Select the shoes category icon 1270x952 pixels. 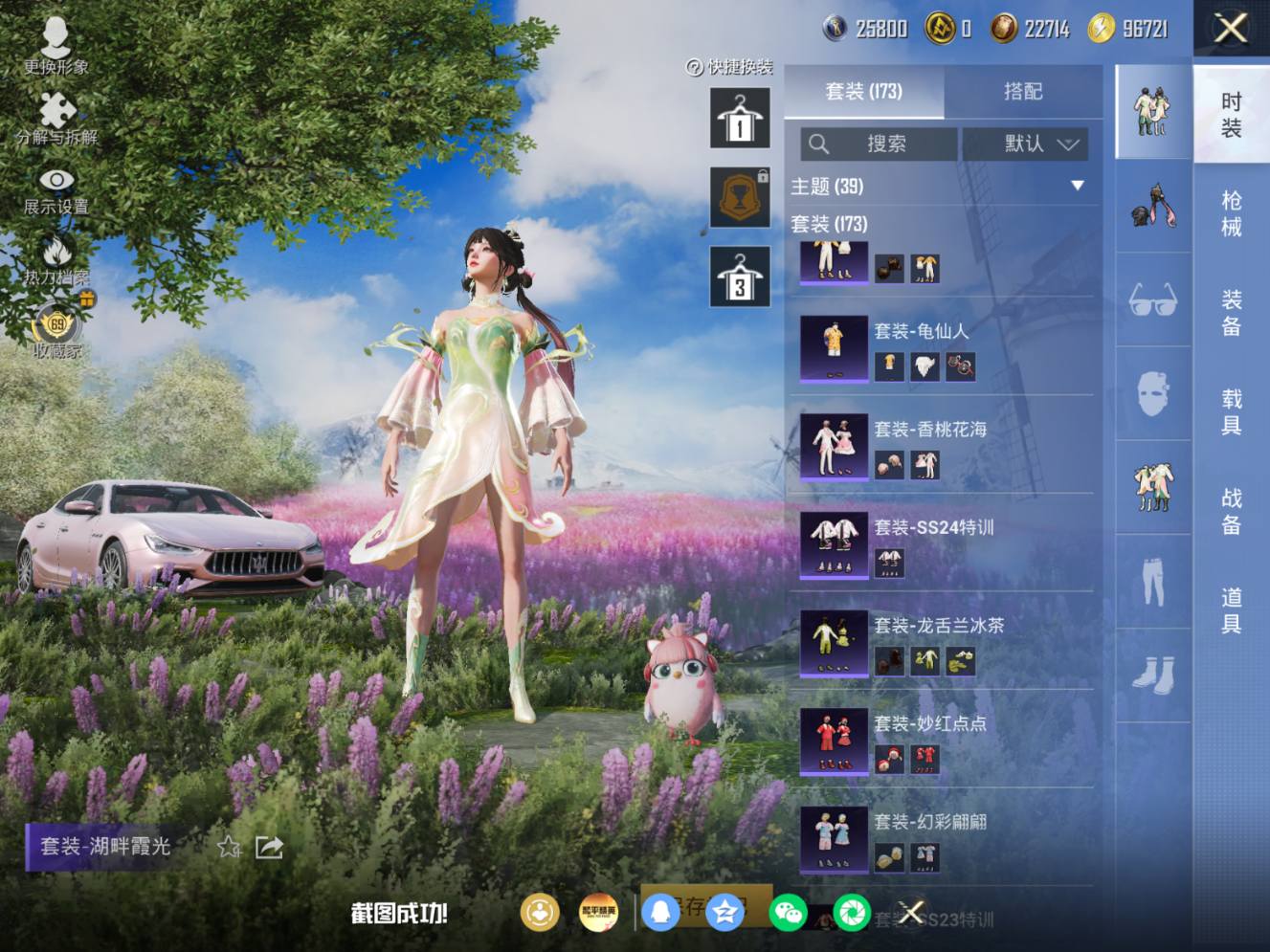click(1153, 675)
